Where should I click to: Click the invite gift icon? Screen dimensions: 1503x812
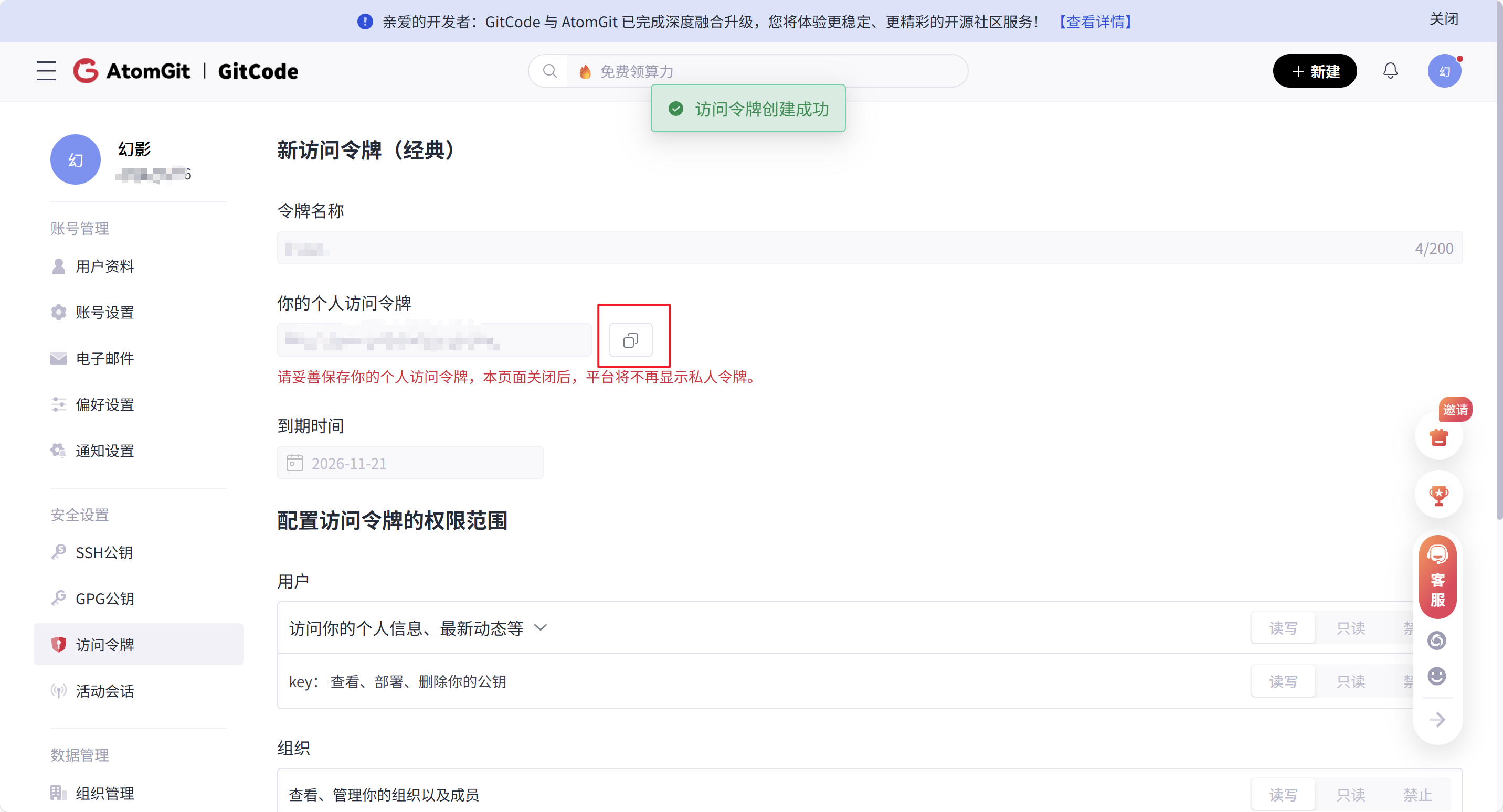click(x=1438, y=437)
